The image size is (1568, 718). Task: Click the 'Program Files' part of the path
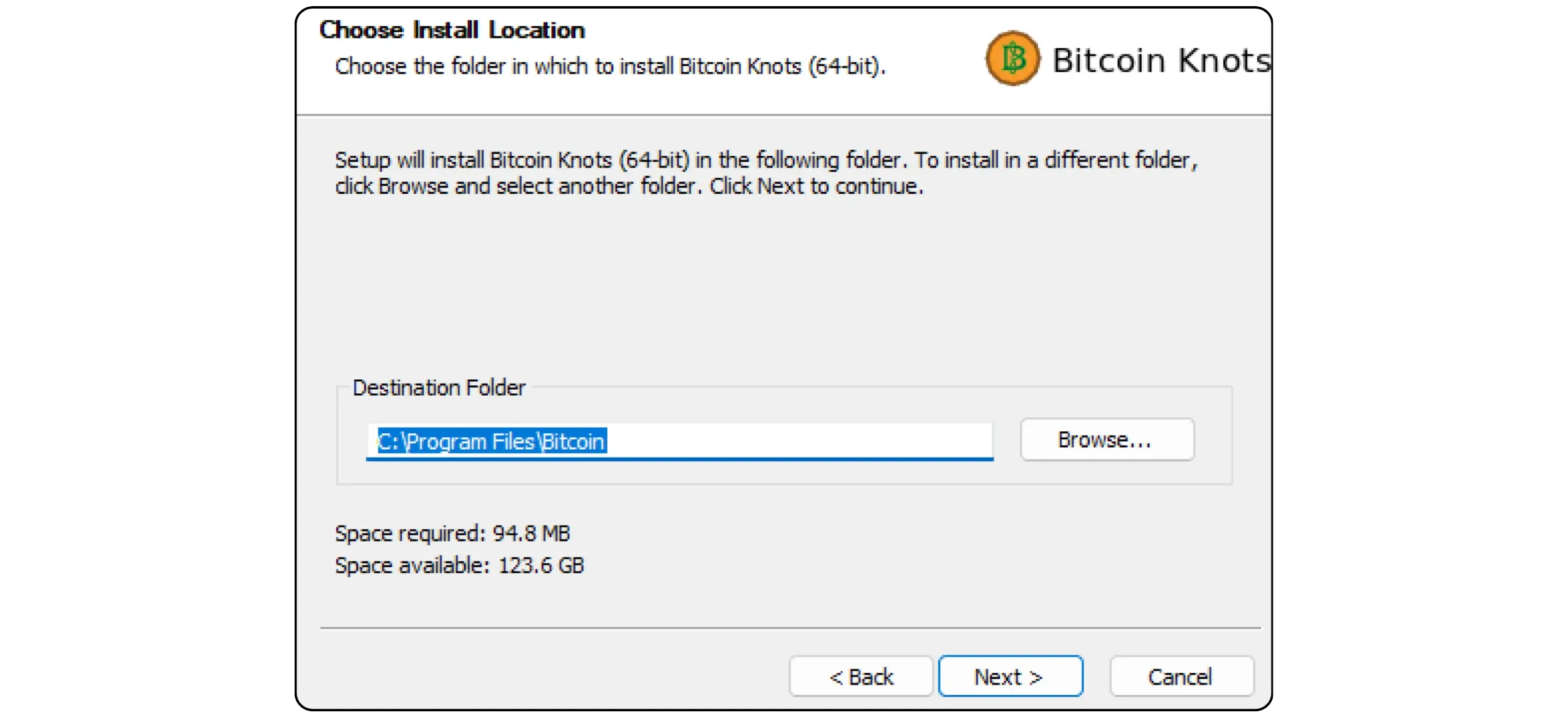pyautogui.click(x=470, y=441)
